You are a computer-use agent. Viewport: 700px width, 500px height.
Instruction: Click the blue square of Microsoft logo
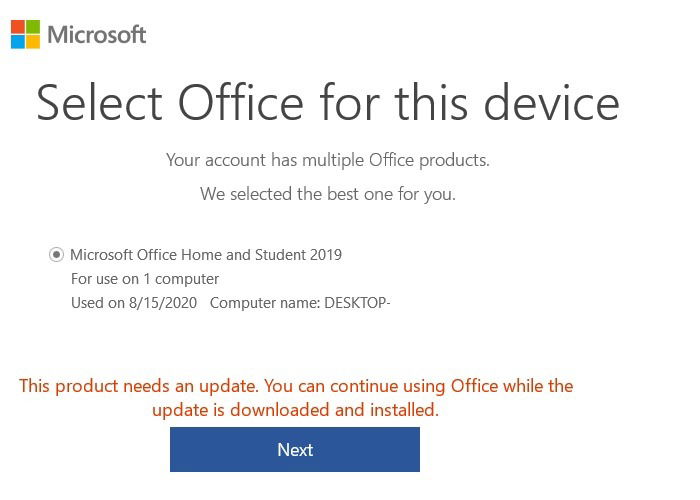18,42
